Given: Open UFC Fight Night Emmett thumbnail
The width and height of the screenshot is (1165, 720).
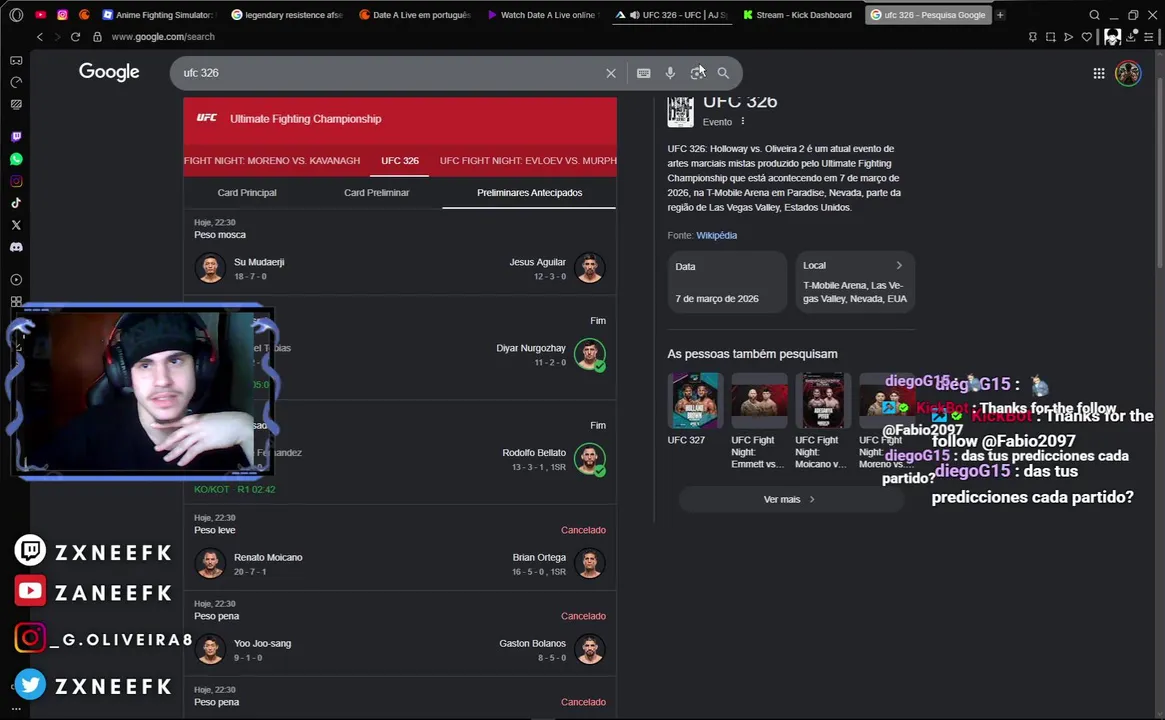Looking at the screenshot, I should 759,400.
